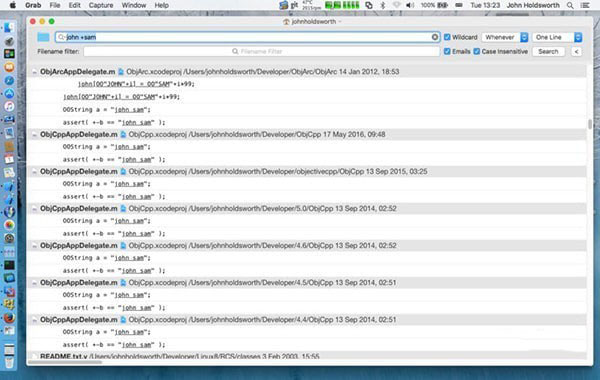
Task: Open Notification Center from the menu bar
Action: (585, 5)
